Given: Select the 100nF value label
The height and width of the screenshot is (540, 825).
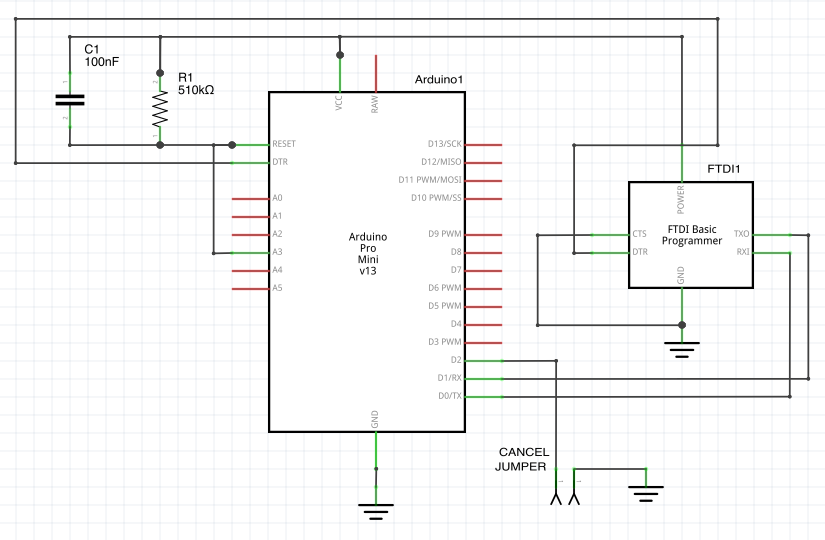Looking at the screenshot, I should coord(102,62).
